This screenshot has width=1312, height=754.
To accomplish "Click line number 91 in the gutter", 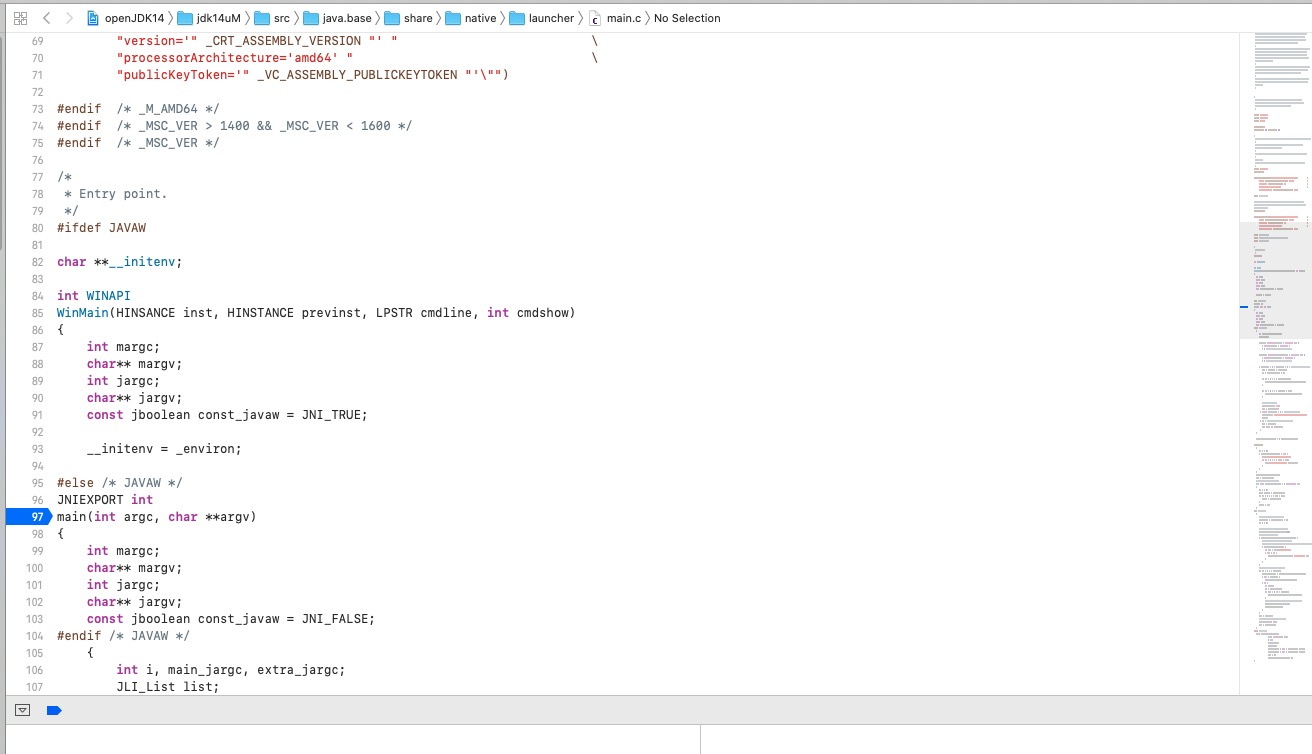I will [x=37, y=415].
